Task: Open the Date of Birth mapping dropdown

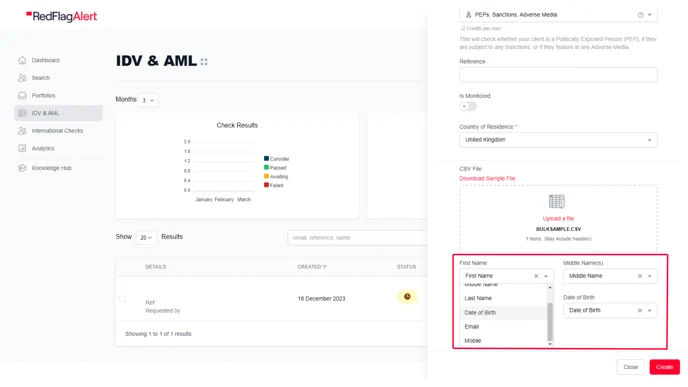Action: coord(649,310)
